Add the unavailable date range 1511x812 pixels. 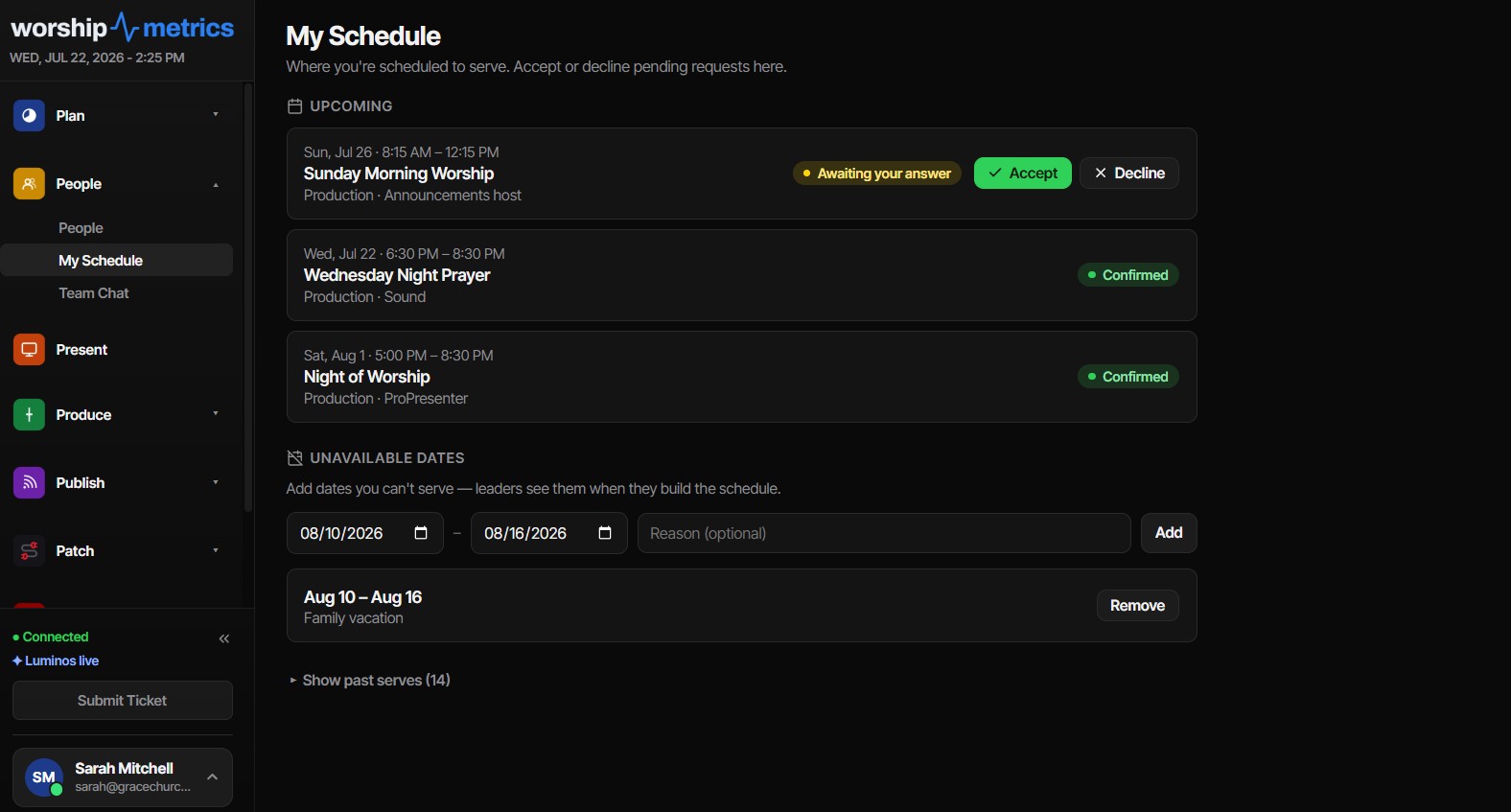pos(1169,533)
